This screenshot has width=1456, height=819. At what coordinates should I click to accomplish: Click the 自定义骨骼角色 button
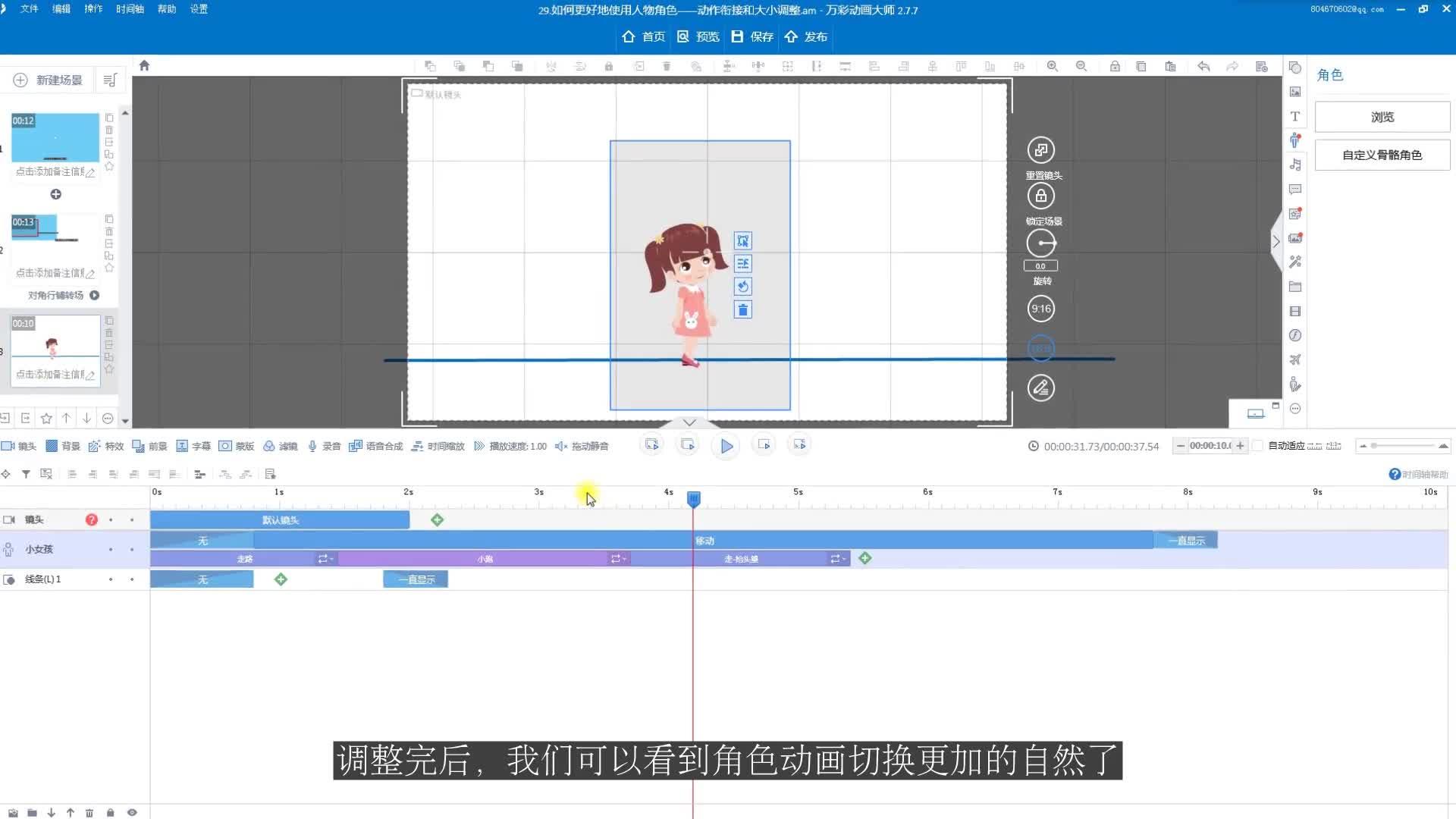tap(1382, 155)
